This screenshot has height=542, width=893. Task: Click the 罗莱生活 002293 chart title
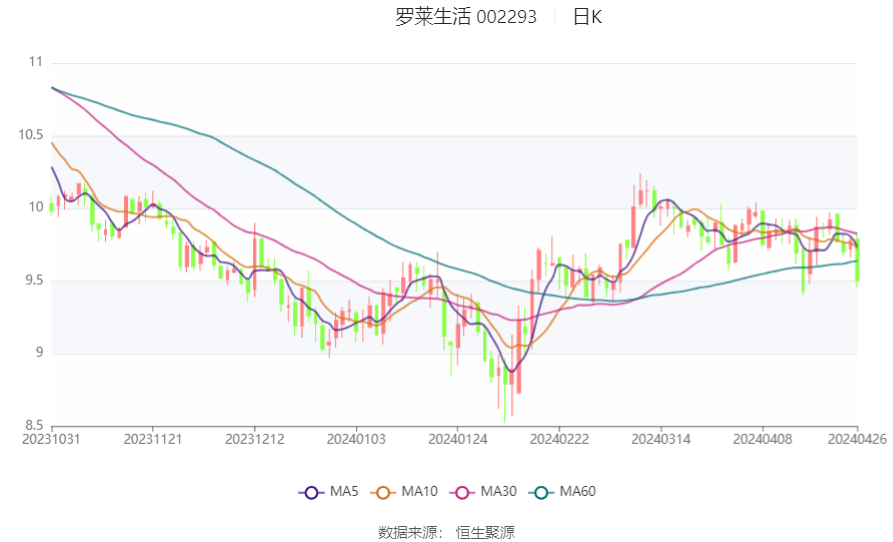(466, 17)
